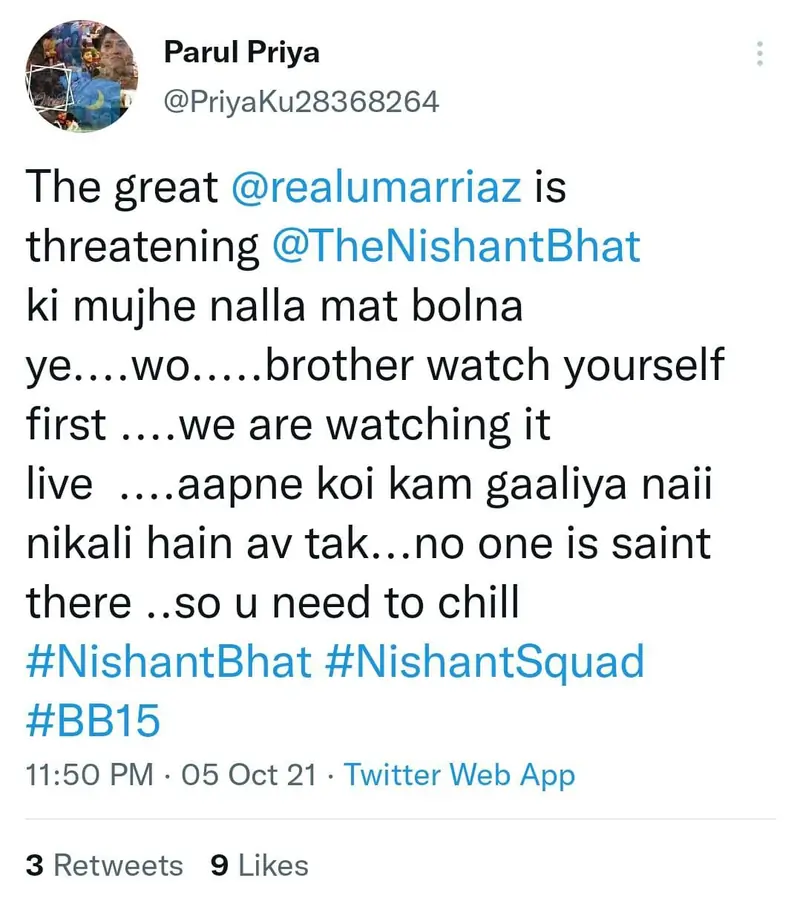The width and height of the screenshot is (800, 901).
Task: Open the #NishantBhat hashtag
Action: point(164,663)
